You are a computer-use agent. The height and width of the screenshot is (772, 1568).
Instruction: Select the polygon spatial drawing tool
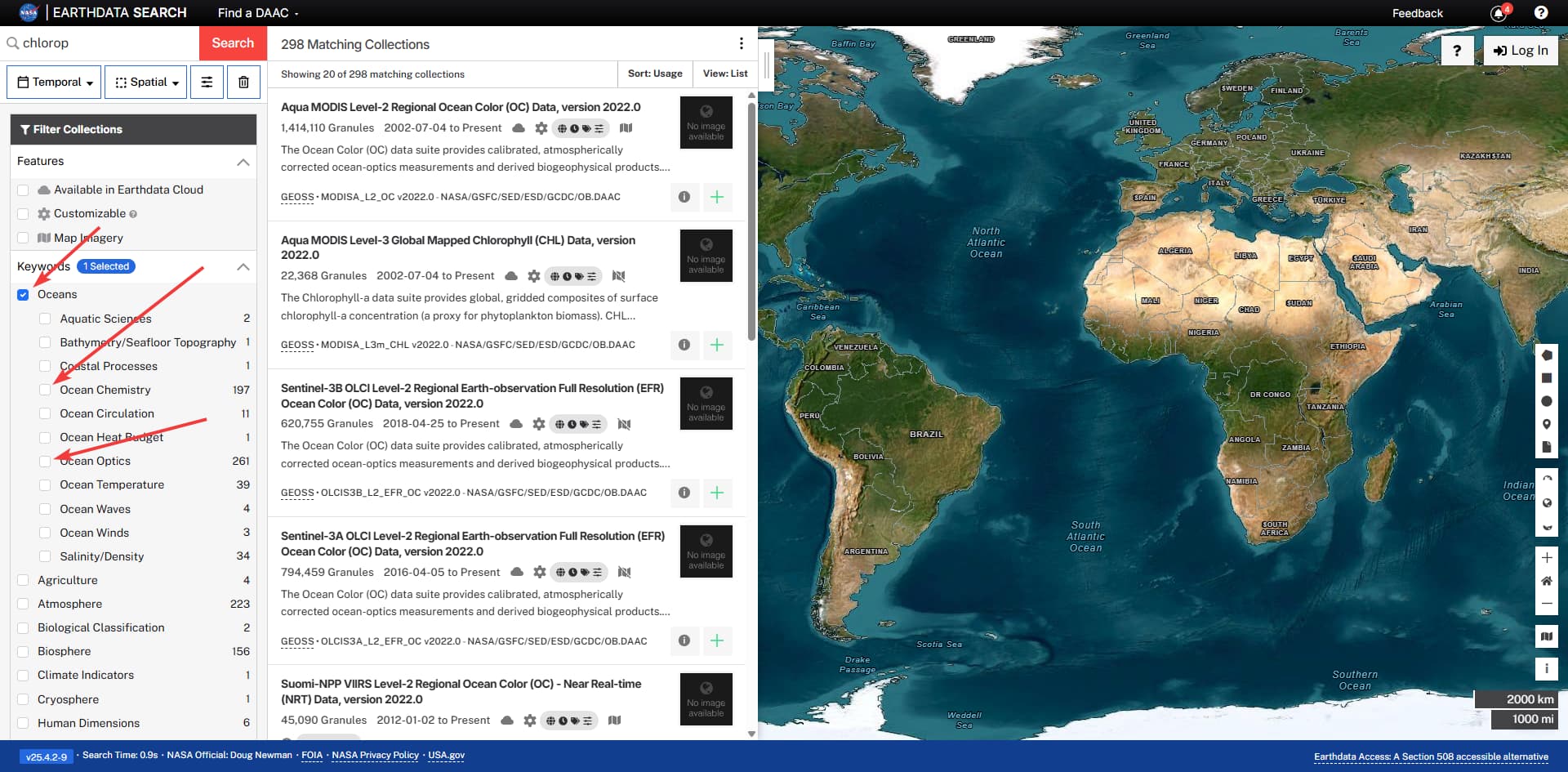[1546, 355]
